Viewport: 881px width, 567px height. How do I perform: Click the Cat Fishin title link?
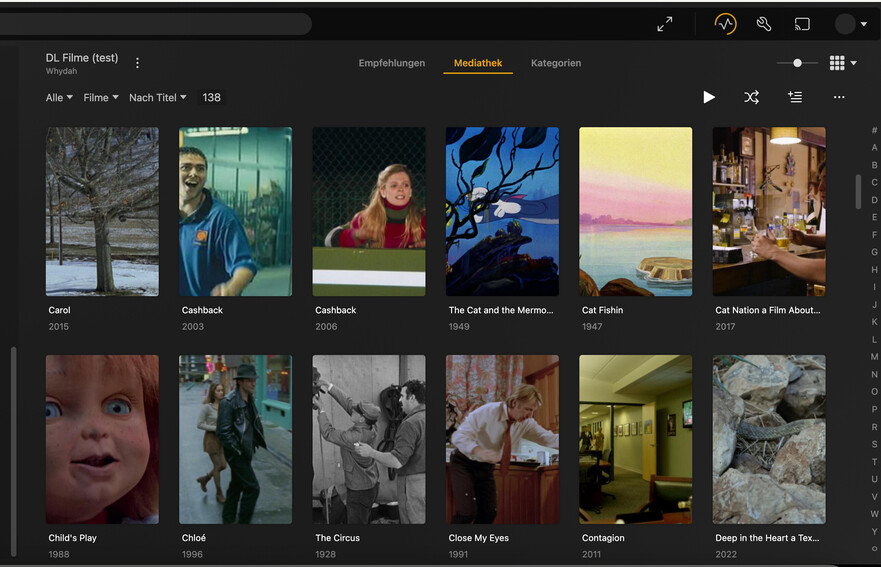(602, 310)
